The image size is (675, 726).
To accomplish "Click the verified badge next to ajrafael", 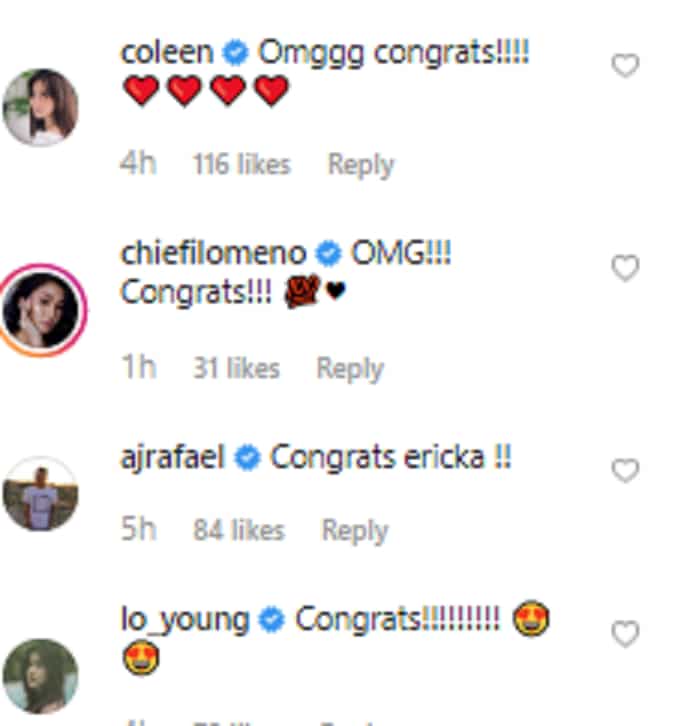I will point(247,457).
